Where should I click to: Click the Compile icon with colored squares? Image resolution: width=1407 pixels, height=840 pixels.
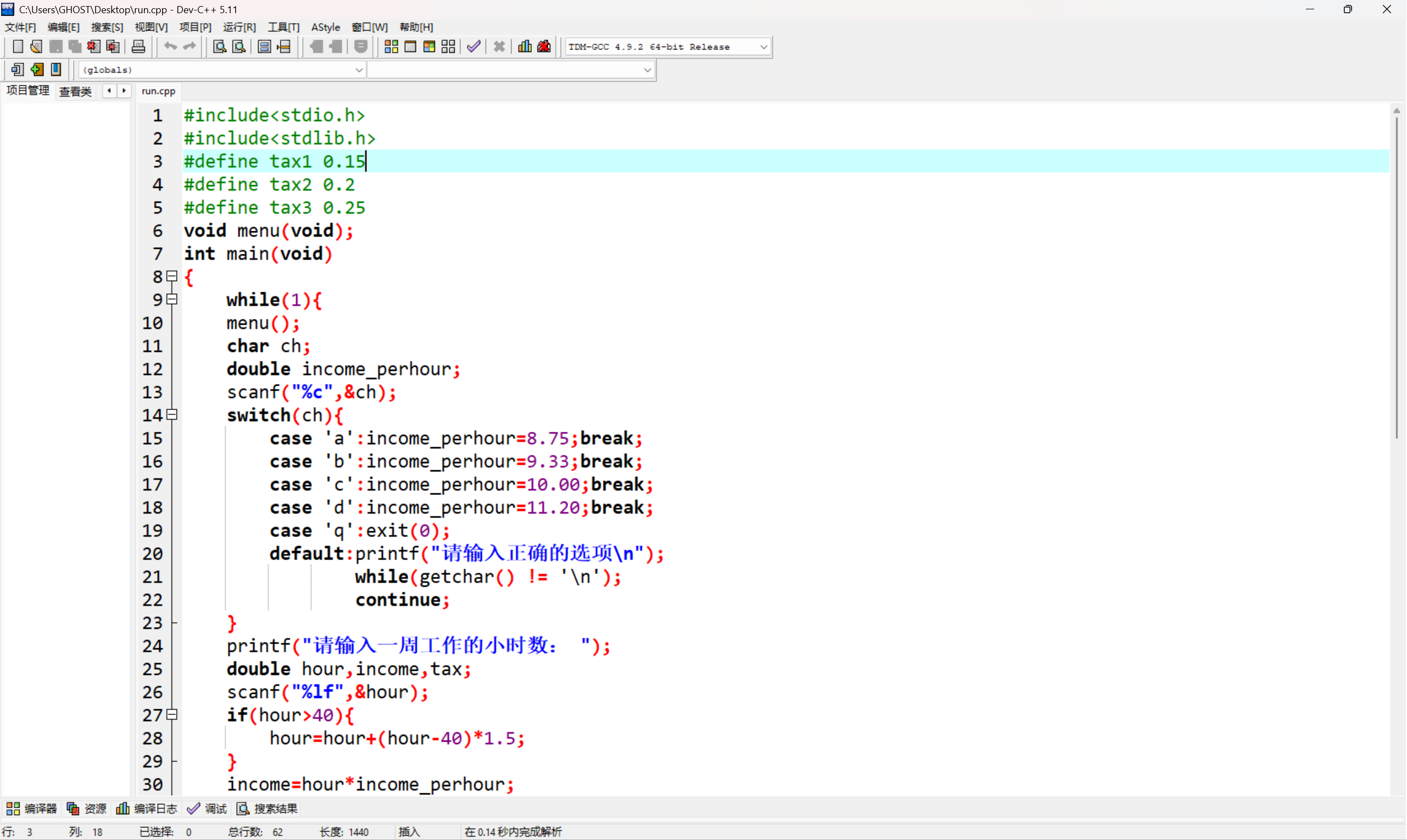(391, 47)
